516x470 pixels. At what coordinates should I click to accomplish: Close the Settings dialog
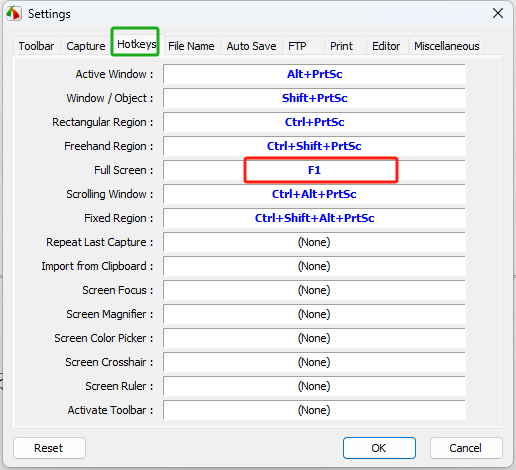498,13
